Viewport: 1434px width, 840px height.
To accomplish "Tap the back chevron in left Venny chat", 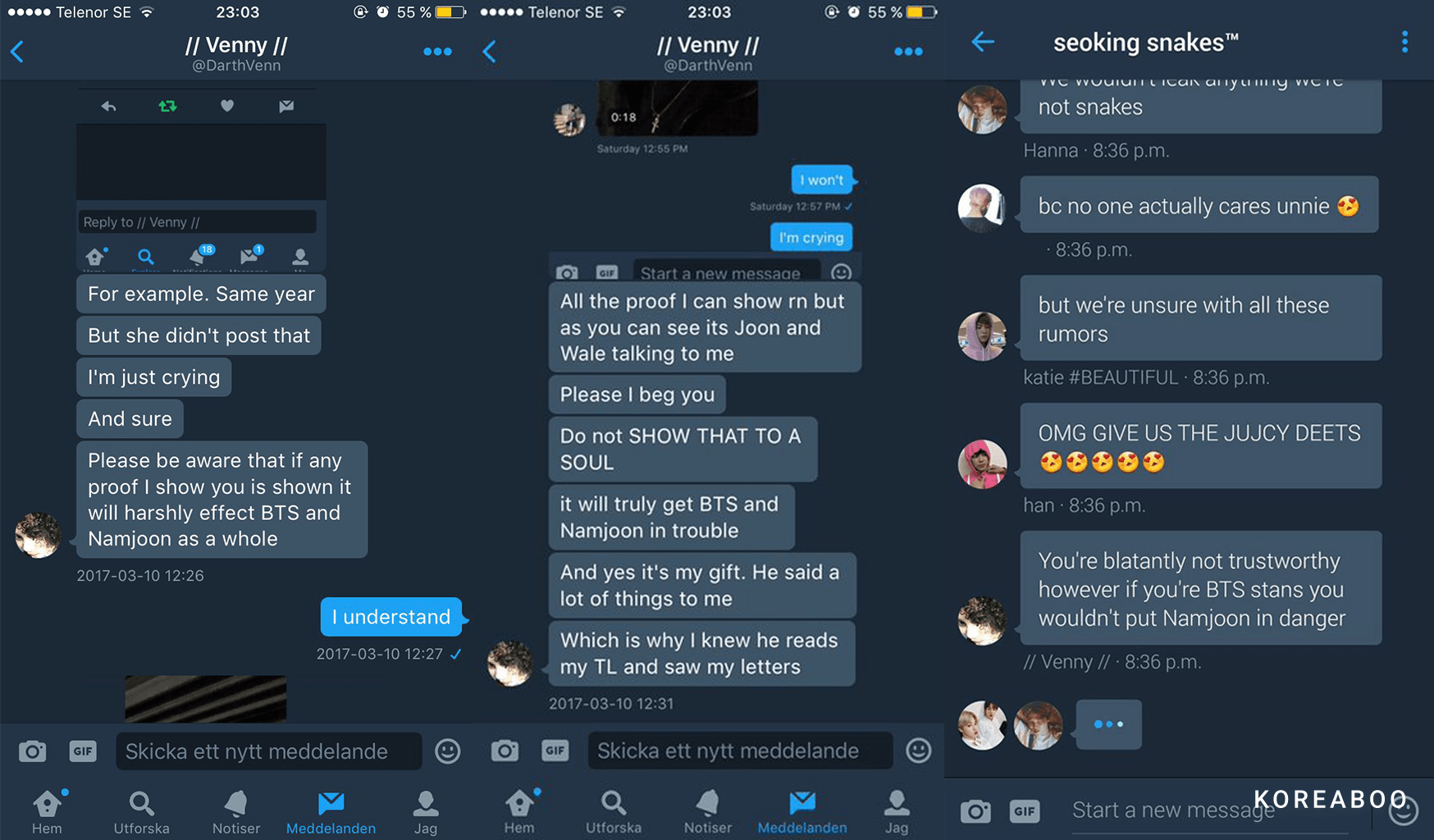I will (x=17, y=52).
